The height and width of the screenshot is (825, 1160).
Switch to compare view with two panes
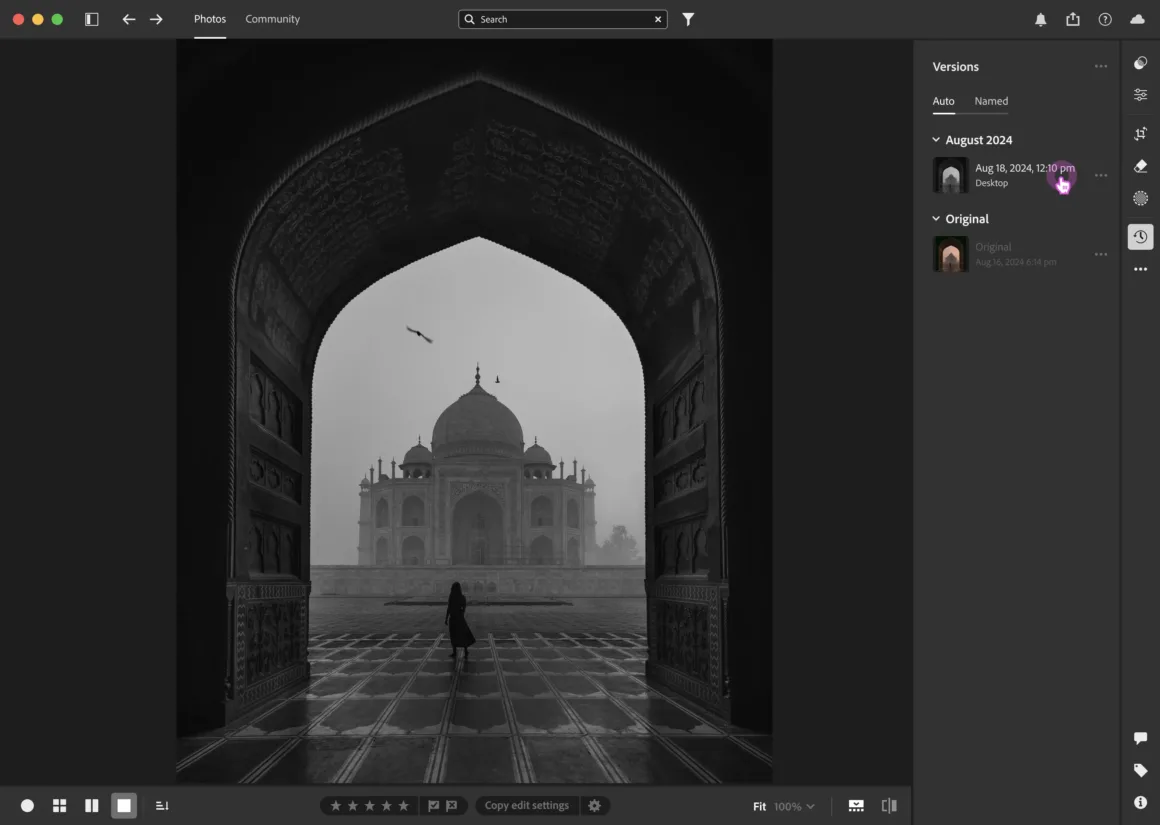tap(92, 806)
